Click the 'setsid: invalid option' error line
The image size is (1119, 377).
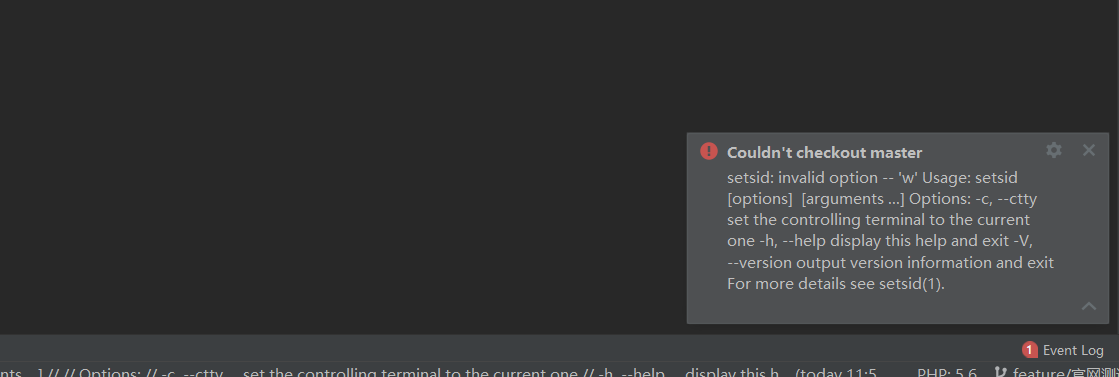pos(872,177)
